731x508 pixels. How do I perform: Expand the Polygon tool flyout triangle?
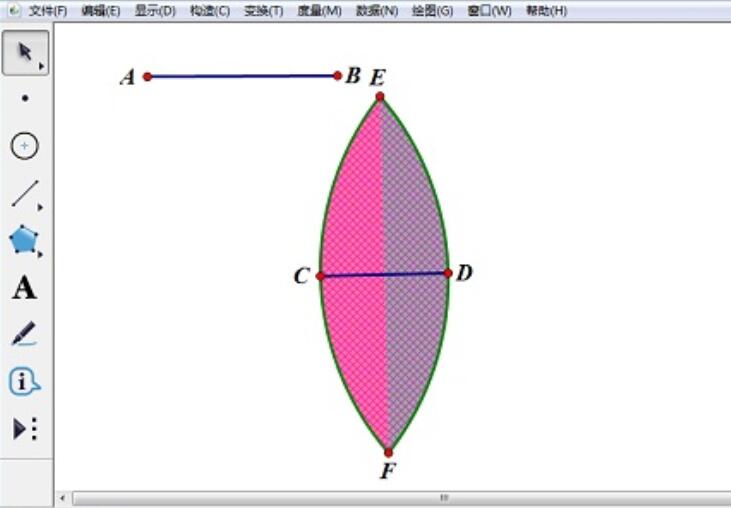(x=41, y=254)
